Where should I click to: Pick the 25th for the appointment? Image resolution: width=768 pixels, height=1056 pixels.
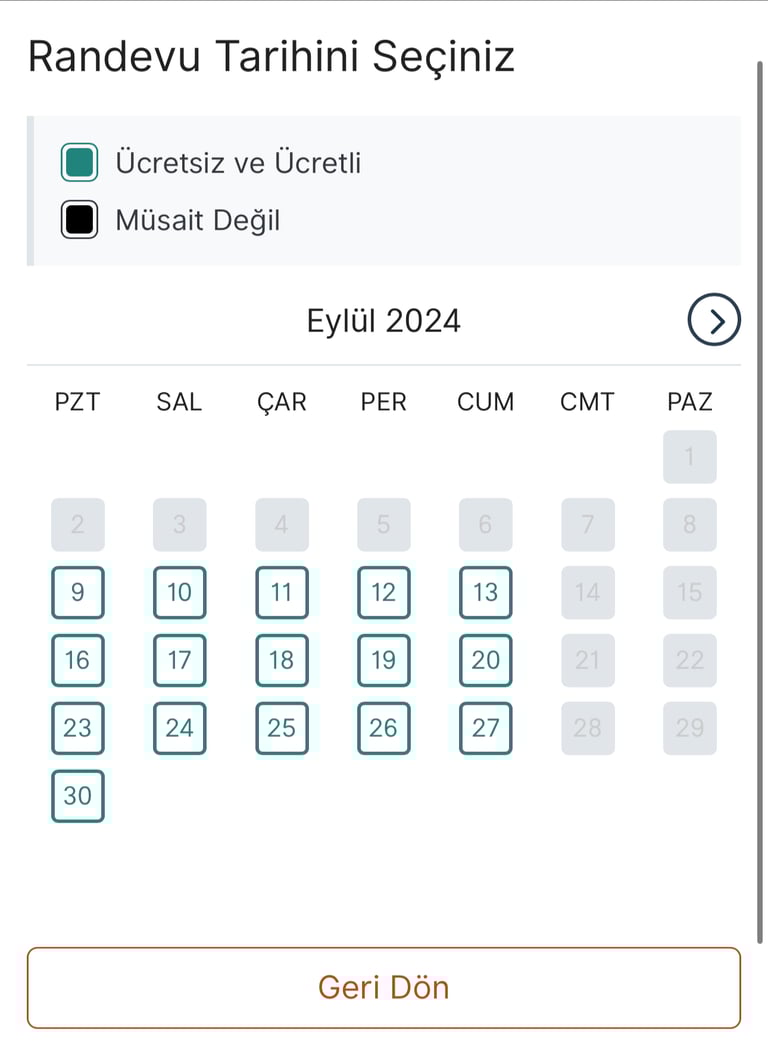(x=282, y=728)
